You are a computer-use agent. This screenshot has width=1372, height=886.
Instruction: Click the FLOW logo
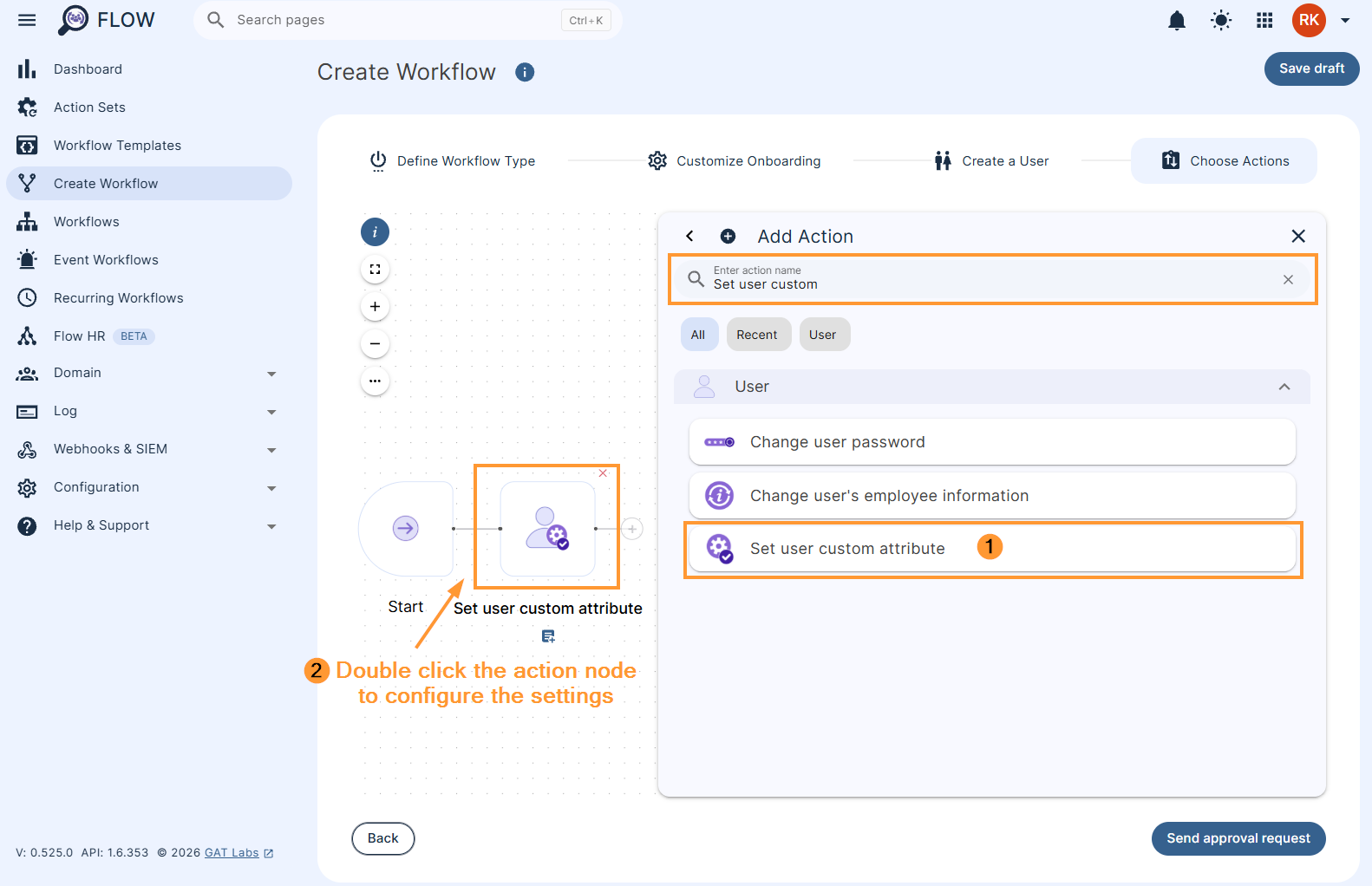click(x=106, y=20)
